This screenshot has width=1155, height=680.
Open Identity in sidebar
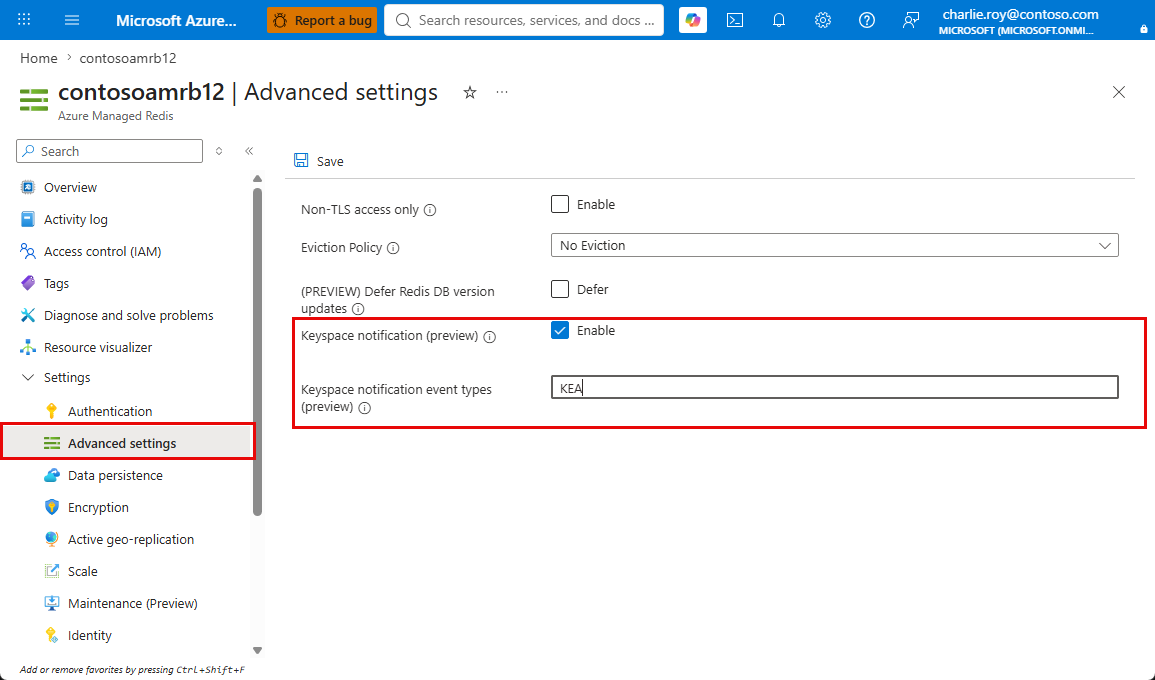pos(89,635)
